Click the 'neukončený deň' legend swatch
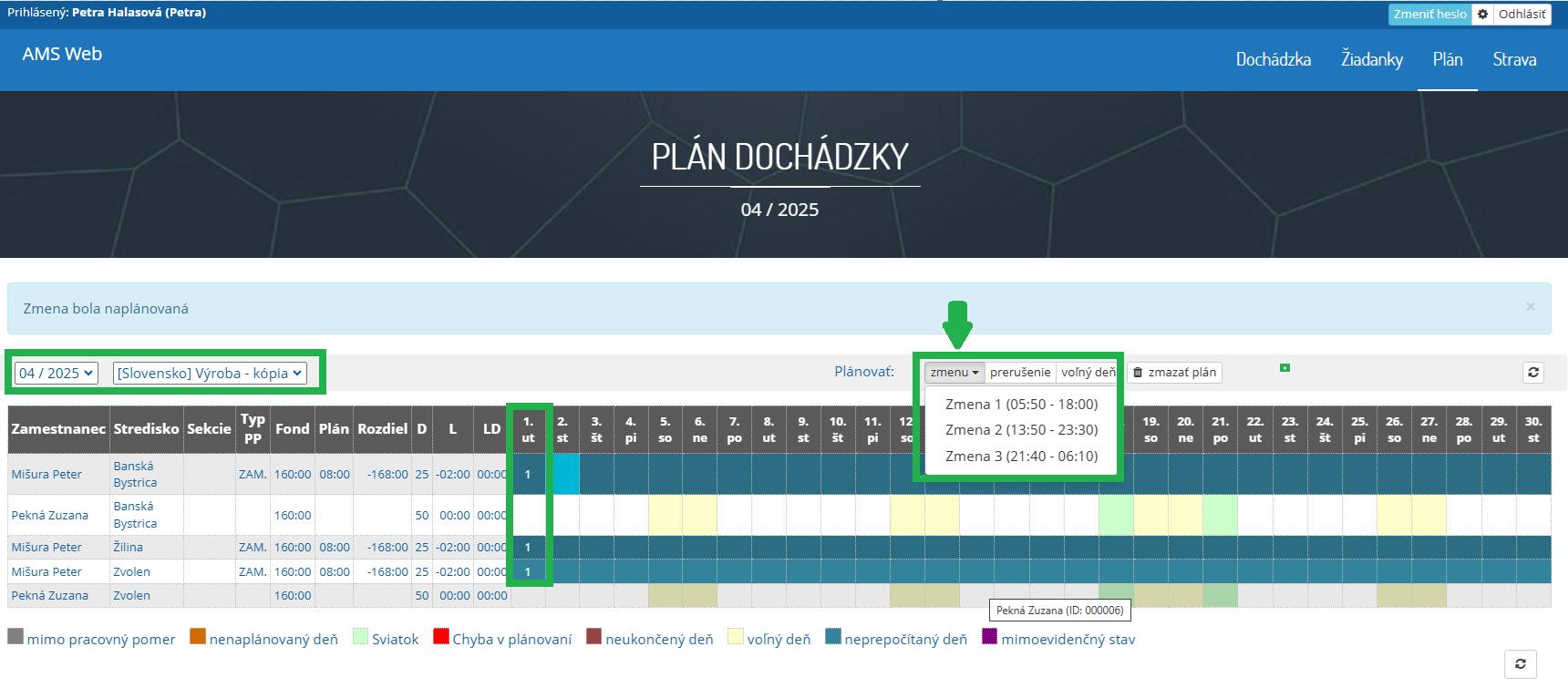The height and width of the screenshot is (688, 1568). (x=594, y=636)
